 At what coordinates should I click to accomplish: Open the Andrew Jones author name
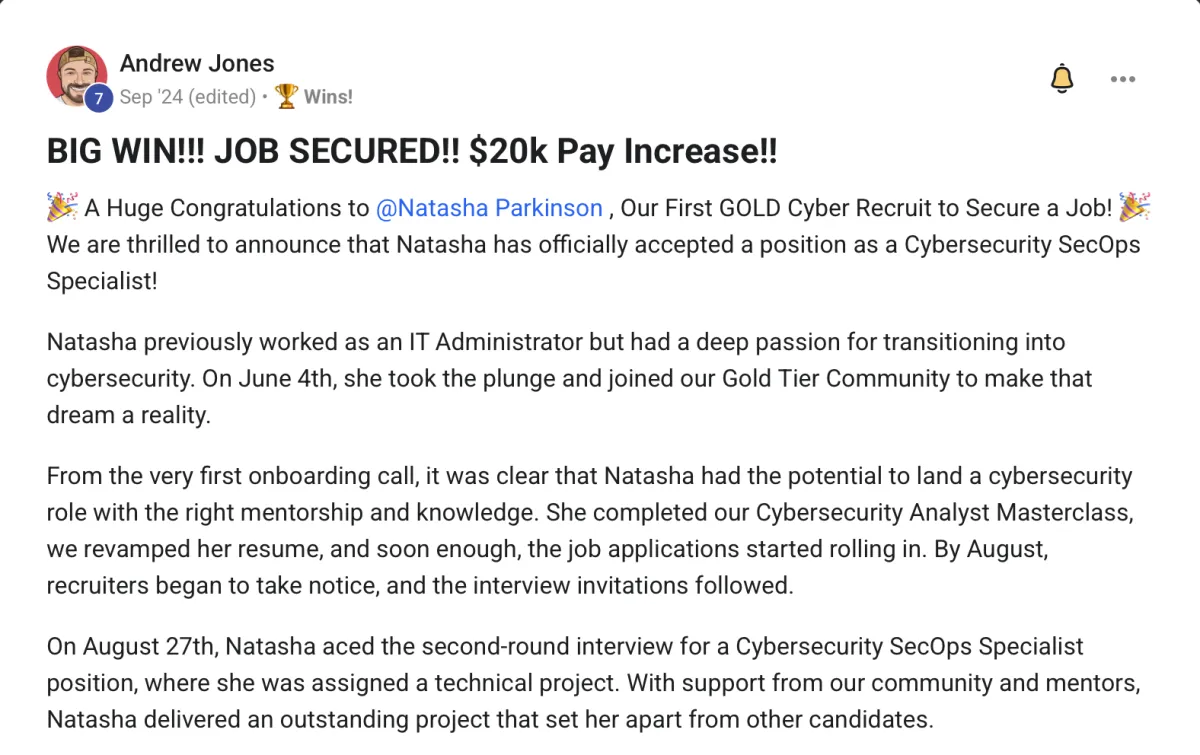[197, 63]
